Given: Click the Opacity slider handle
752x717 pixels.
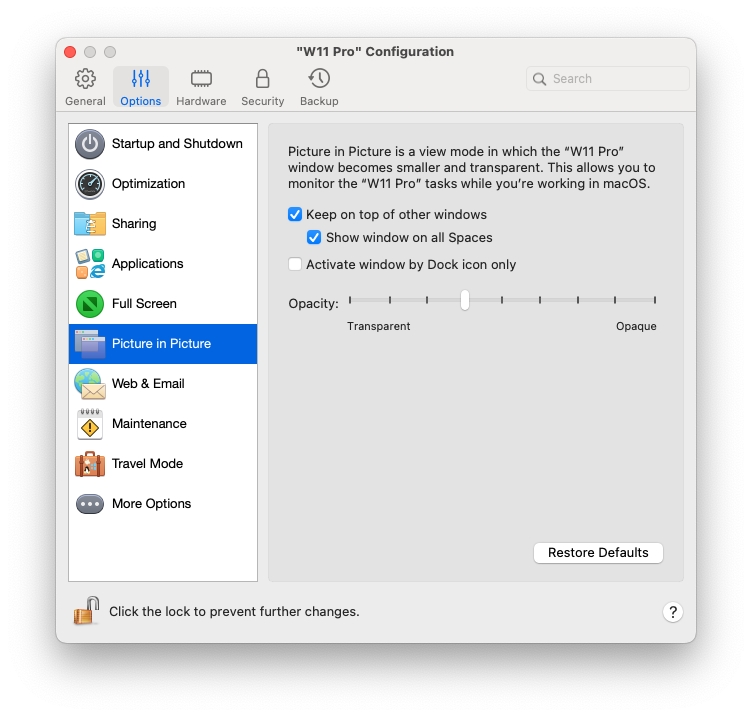Looking at the screenshot, I should [x=465, y=300].
